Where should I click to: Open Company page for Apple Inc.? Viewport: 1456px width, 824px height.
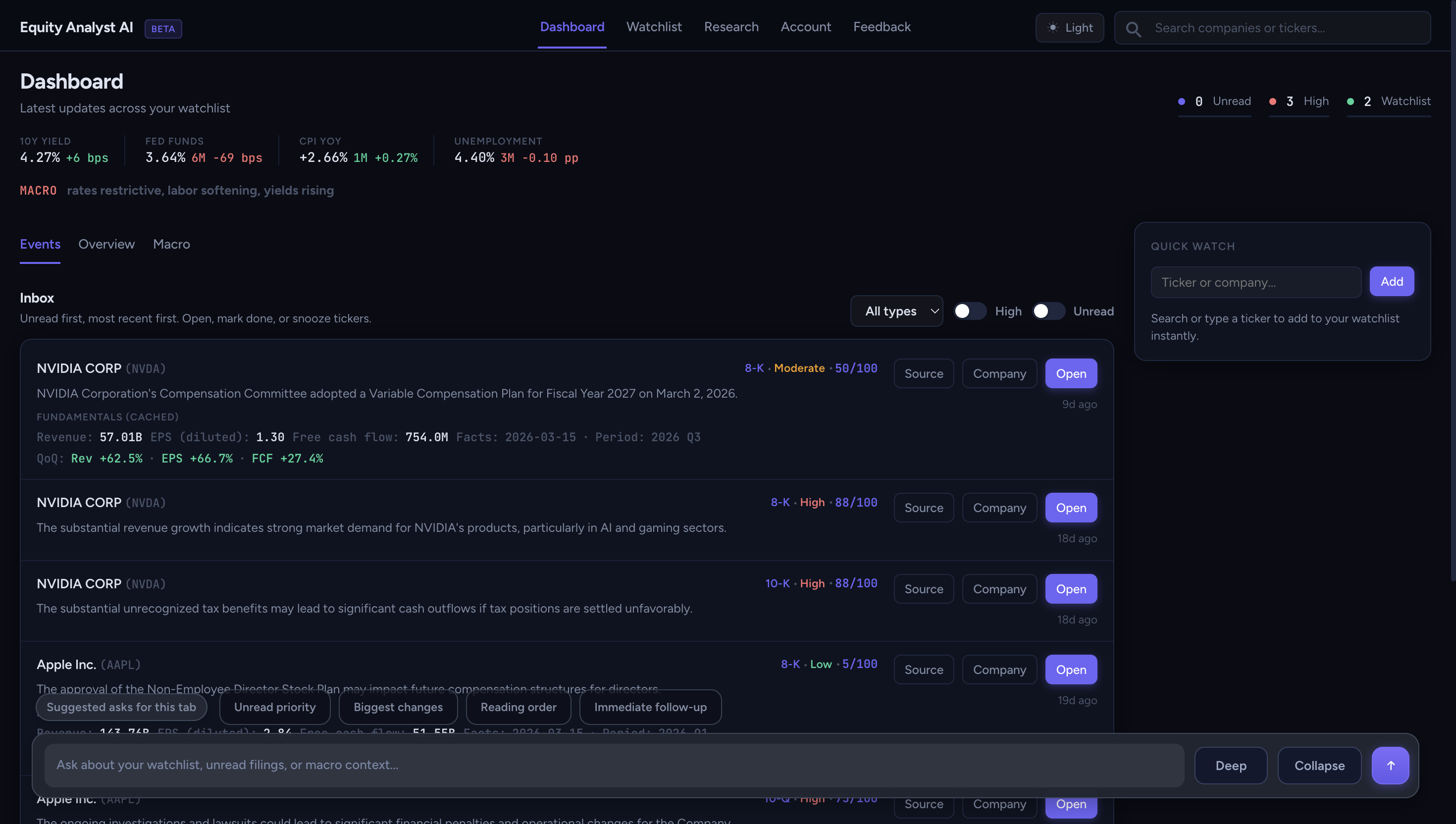(999, 669)
